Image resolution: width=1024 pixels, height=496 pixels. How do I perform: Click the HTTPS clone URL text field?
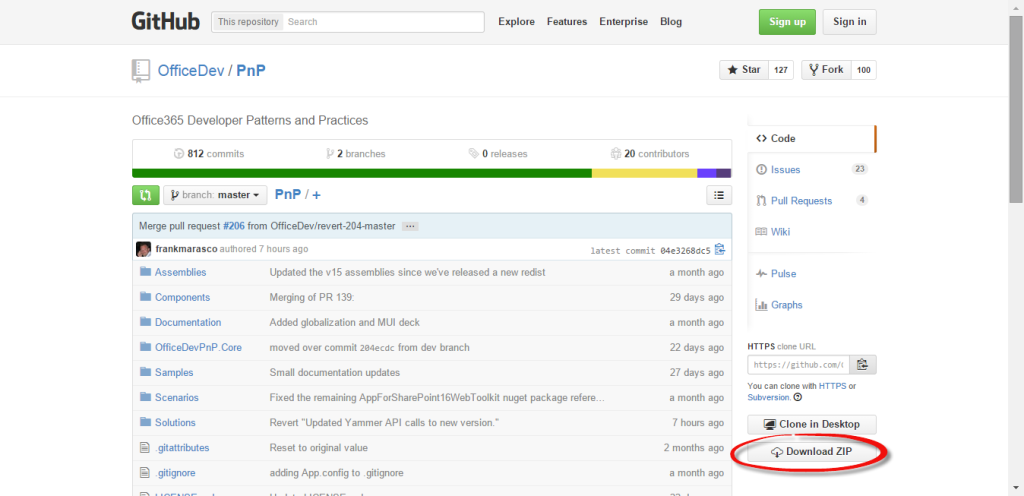pos(798,364)
